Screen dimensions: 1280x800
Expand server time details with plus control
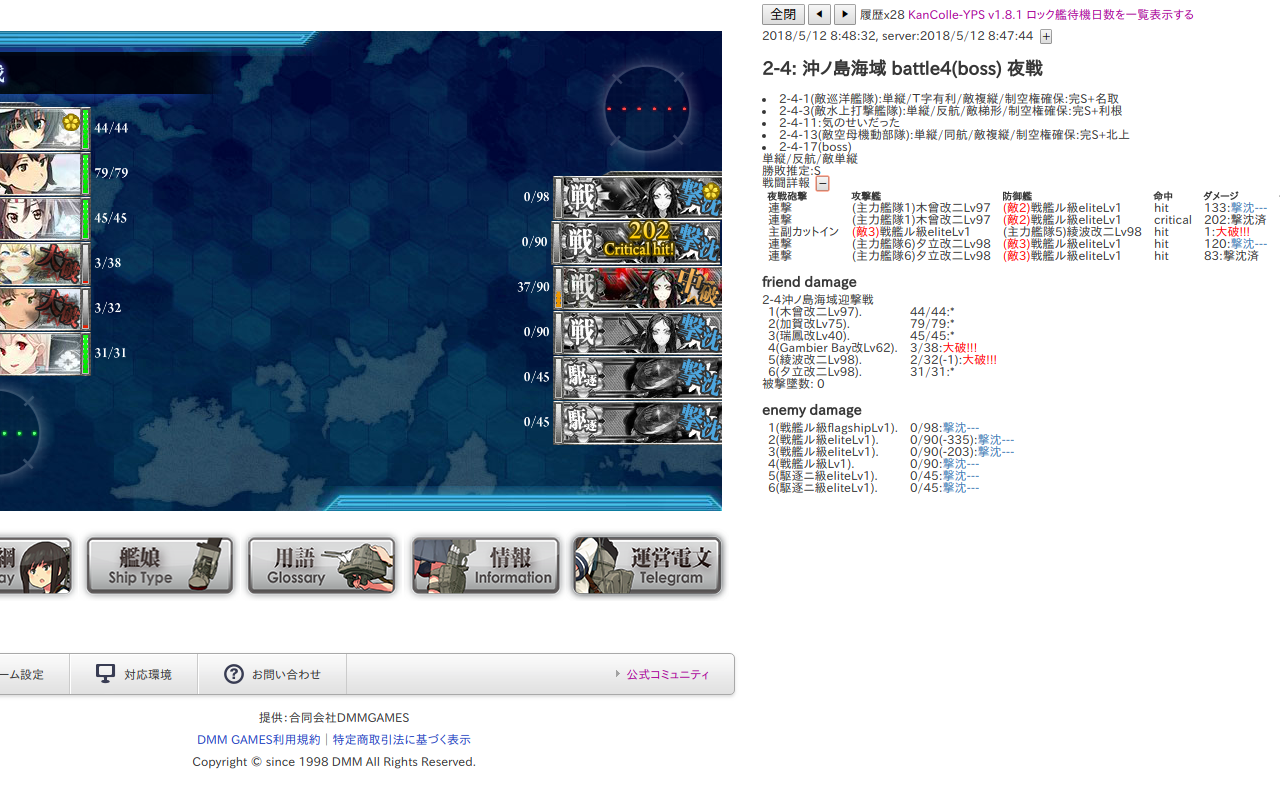[x=1046, y=36]
